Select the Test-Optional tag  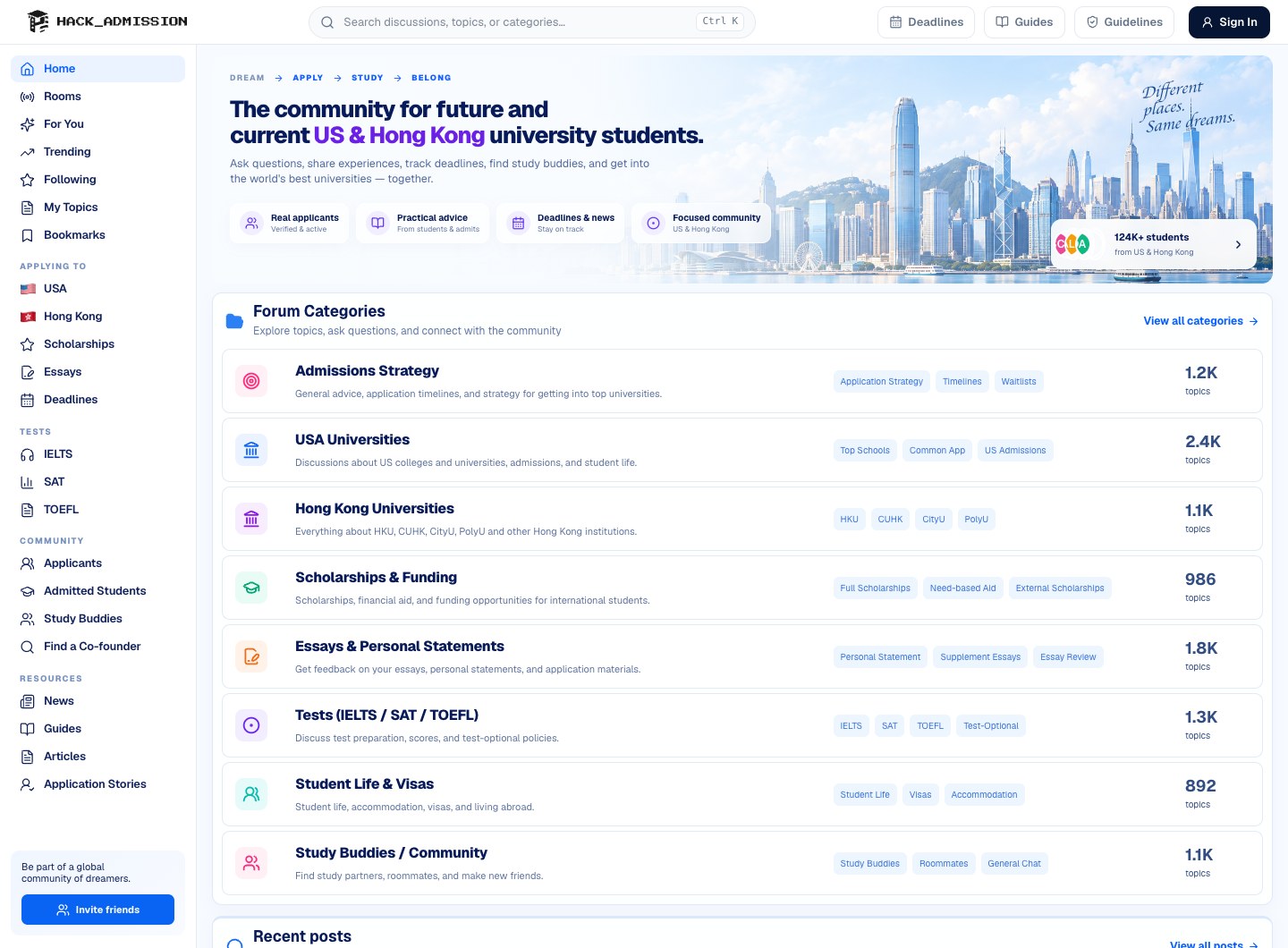coord(991,726)
